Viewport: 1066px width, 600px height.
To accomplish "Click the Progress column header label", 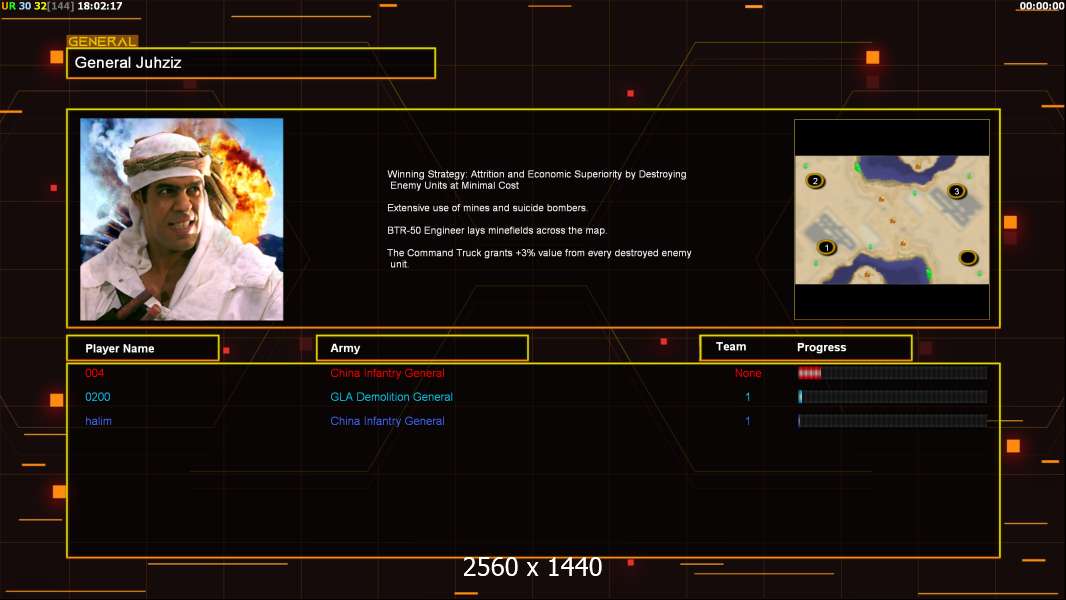I will pos(821,347).
